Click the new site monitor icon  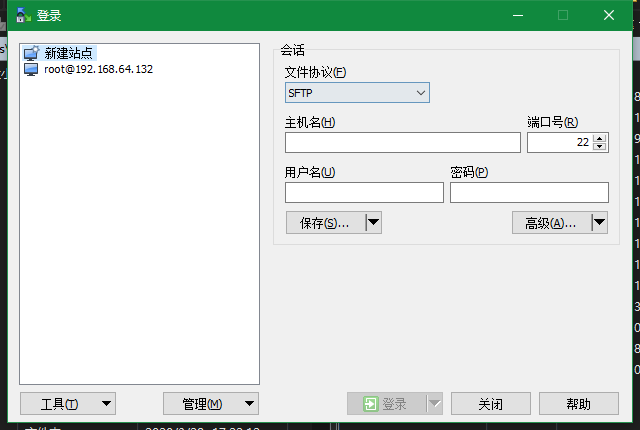[31, 53]
